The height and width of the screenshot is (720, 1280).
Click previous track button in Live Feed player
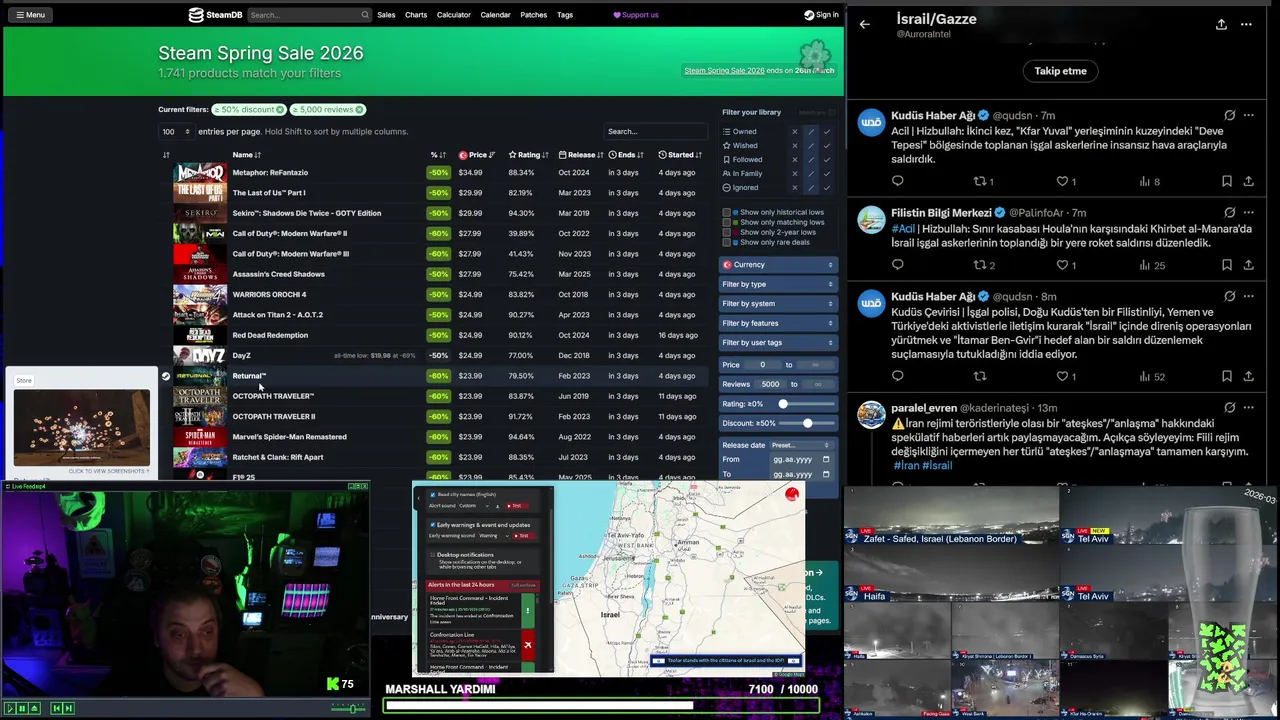tap(57, 708)
